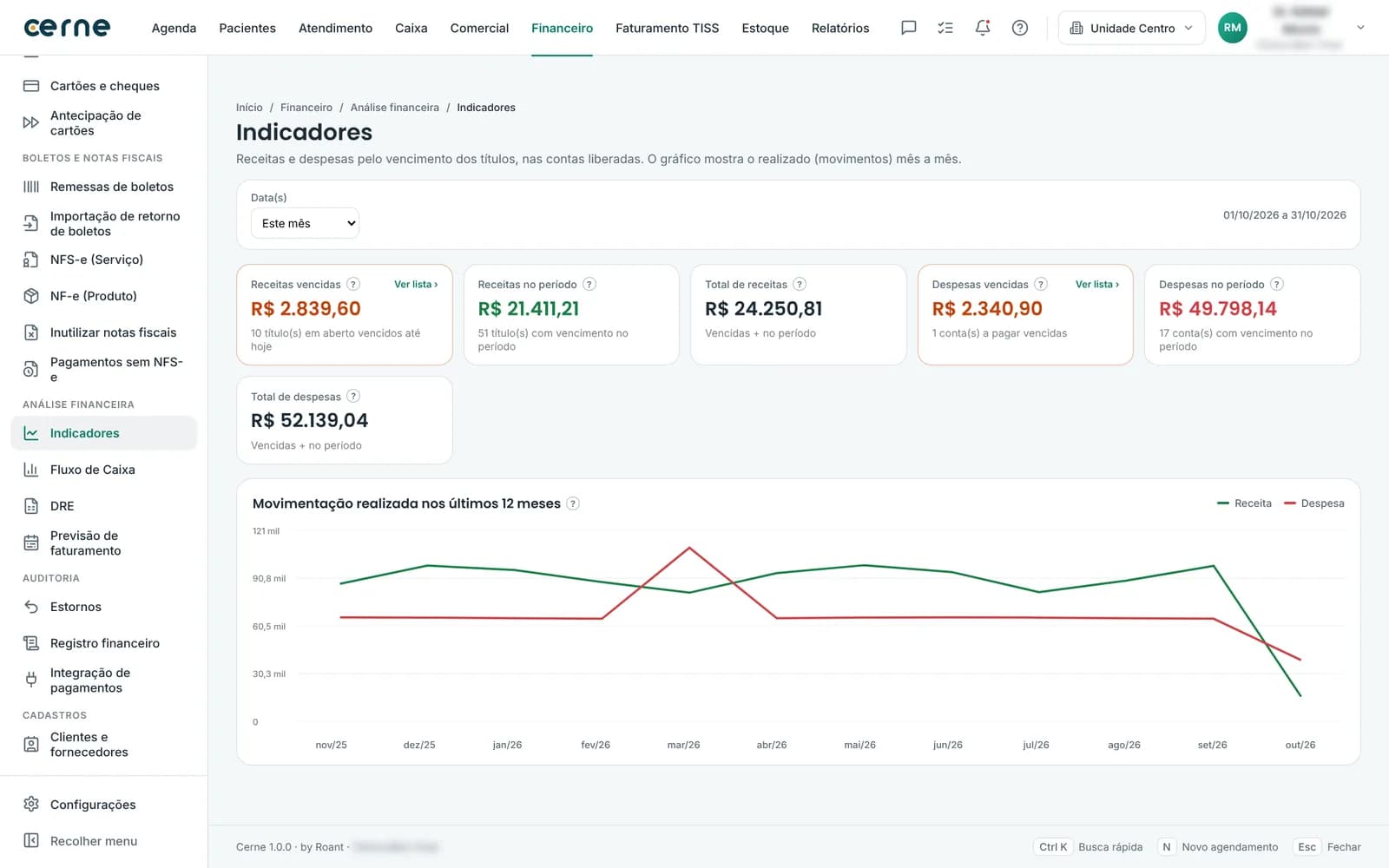Click the R$ 49.798,14 expenses value
This screenshot has width=1389, height=868.
tap(1218, 309)
